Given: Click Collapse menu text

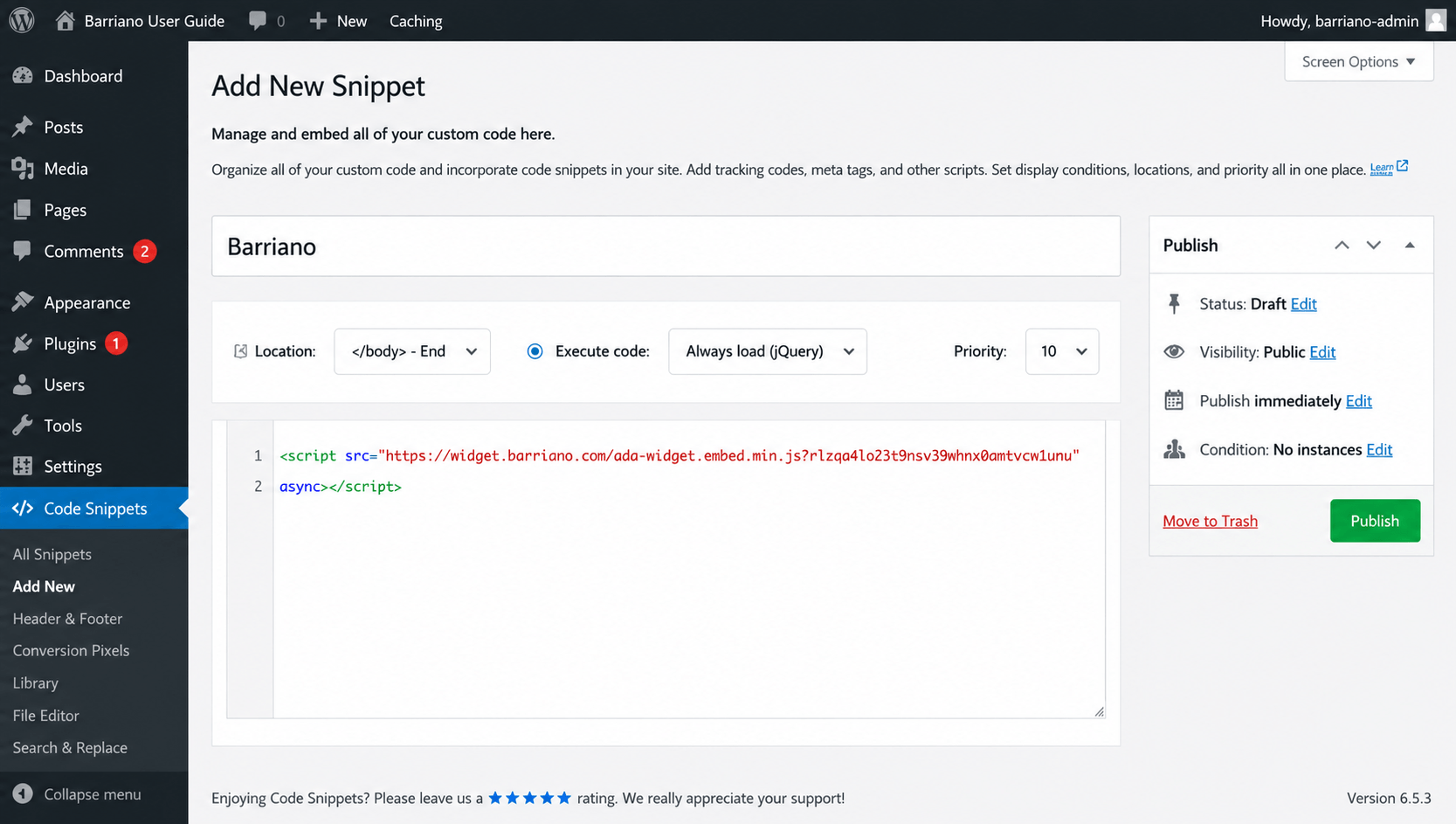Looking at the screenshot, I should (x=93, y=793).
